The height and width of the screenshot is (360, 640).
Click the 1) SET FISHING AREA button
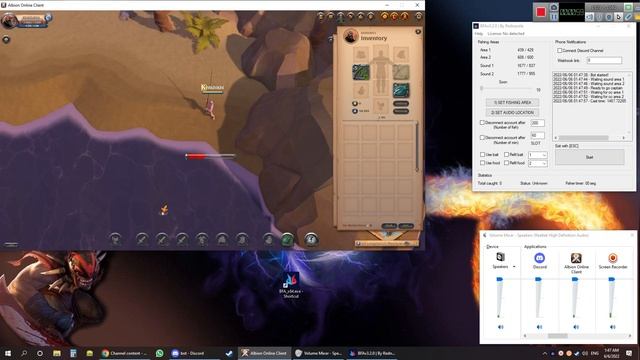(512, 102)
